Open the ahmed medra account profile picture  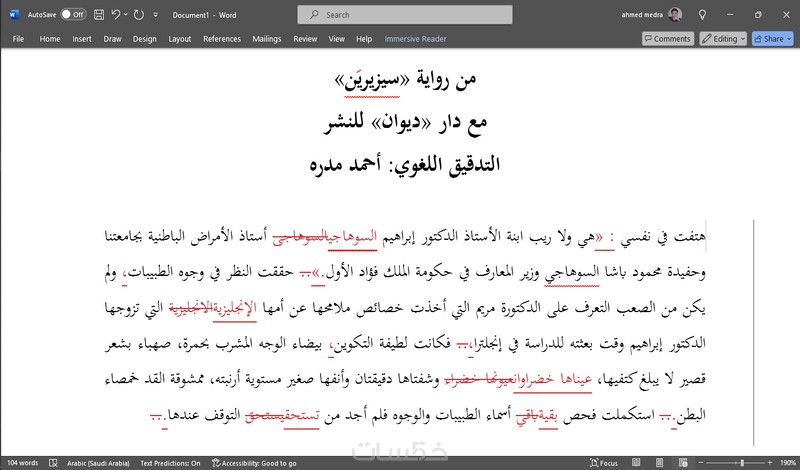[675, 15]
